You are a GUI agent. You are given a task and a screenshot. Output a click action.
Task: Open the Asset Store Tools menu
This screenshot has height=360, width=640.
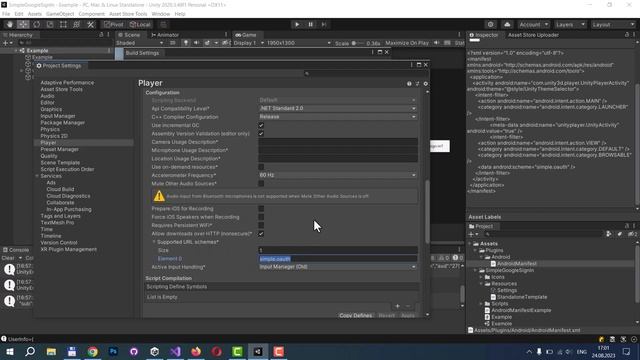(128, 14)
